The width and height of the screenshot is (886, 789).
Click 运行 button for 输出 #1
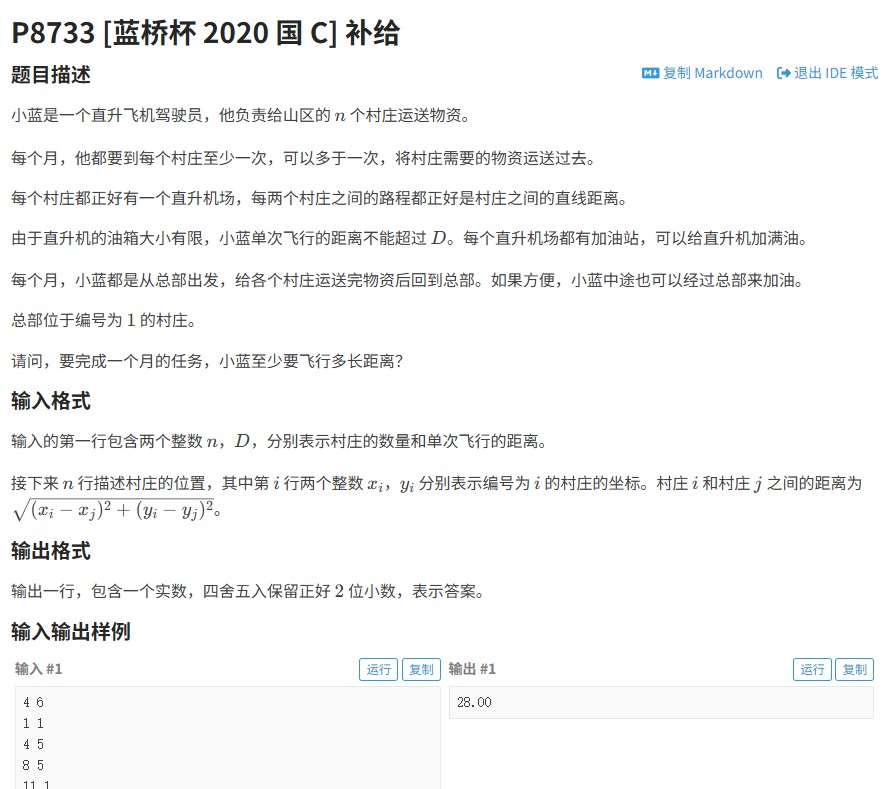click(812, 670)
